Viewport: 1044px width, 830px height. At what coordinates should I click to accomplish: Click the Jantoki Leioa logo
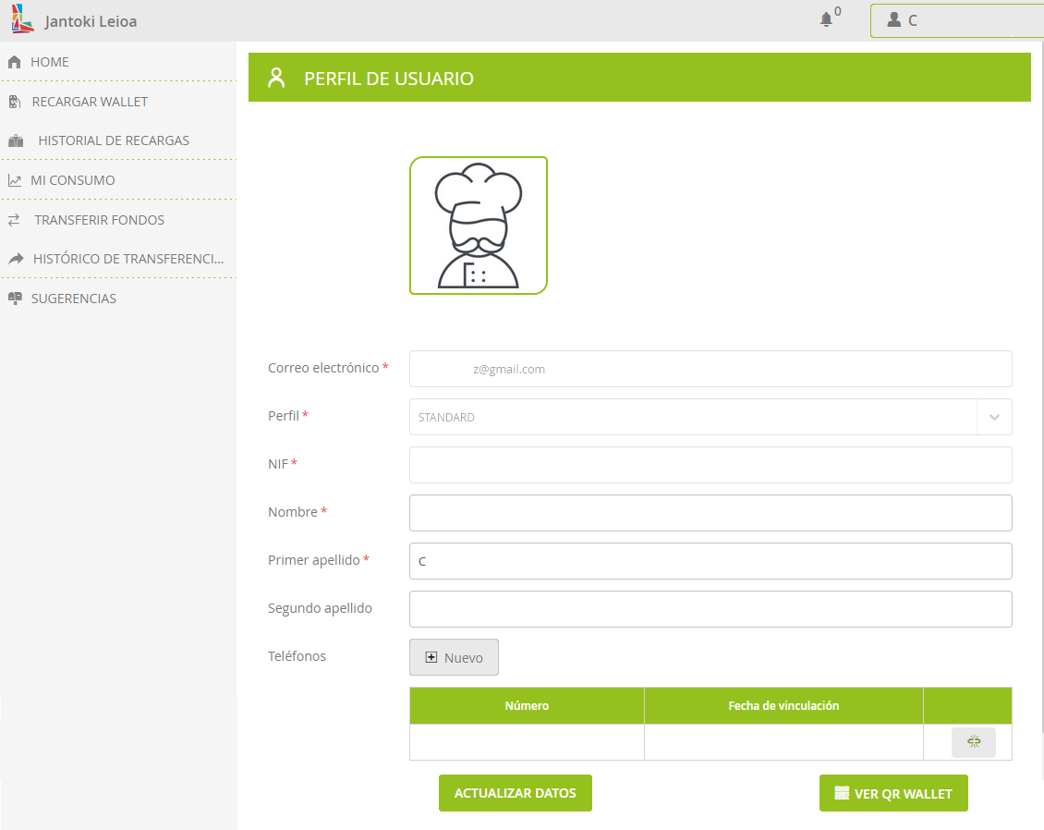(22, 19)
